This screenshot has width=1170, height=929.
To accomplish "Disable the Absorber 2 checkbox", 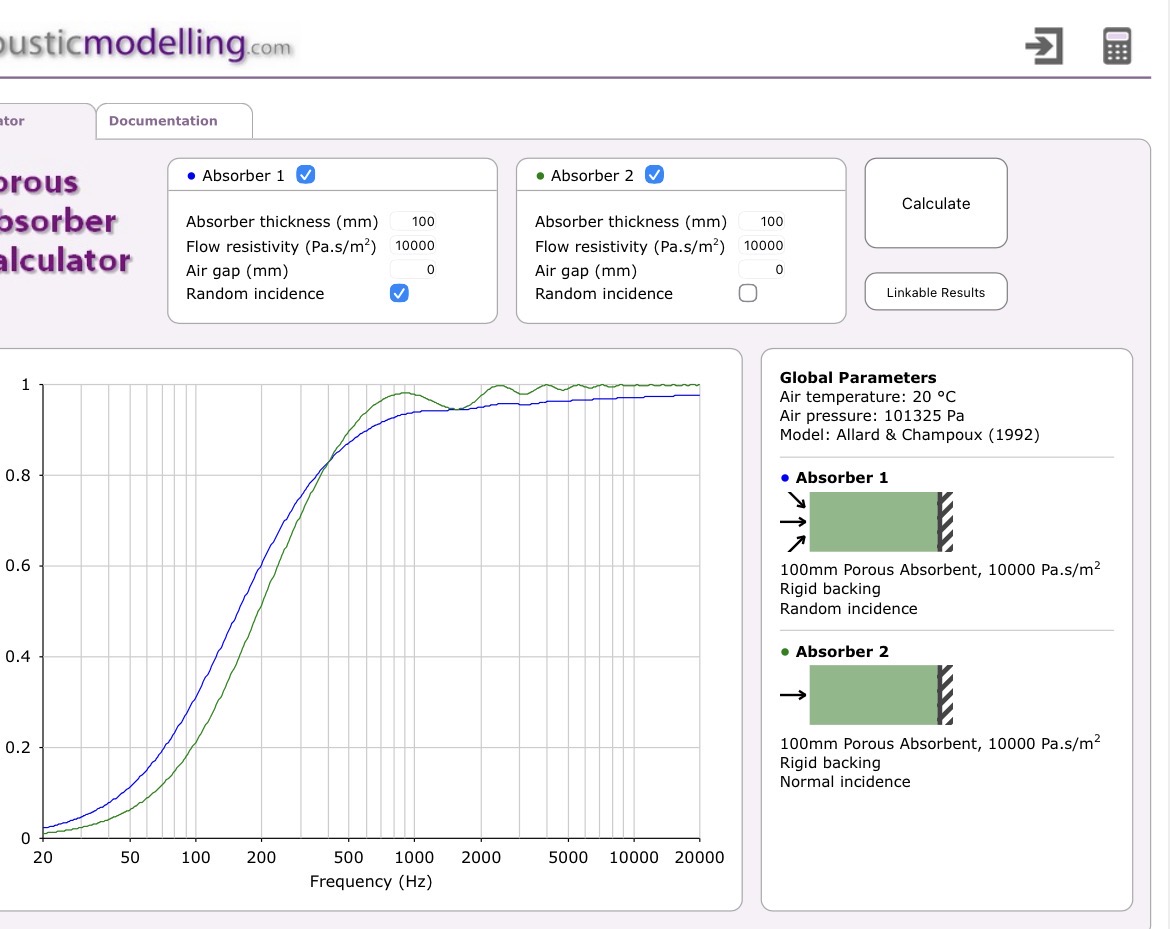I will pyautogui.click(x=654, y=175).
